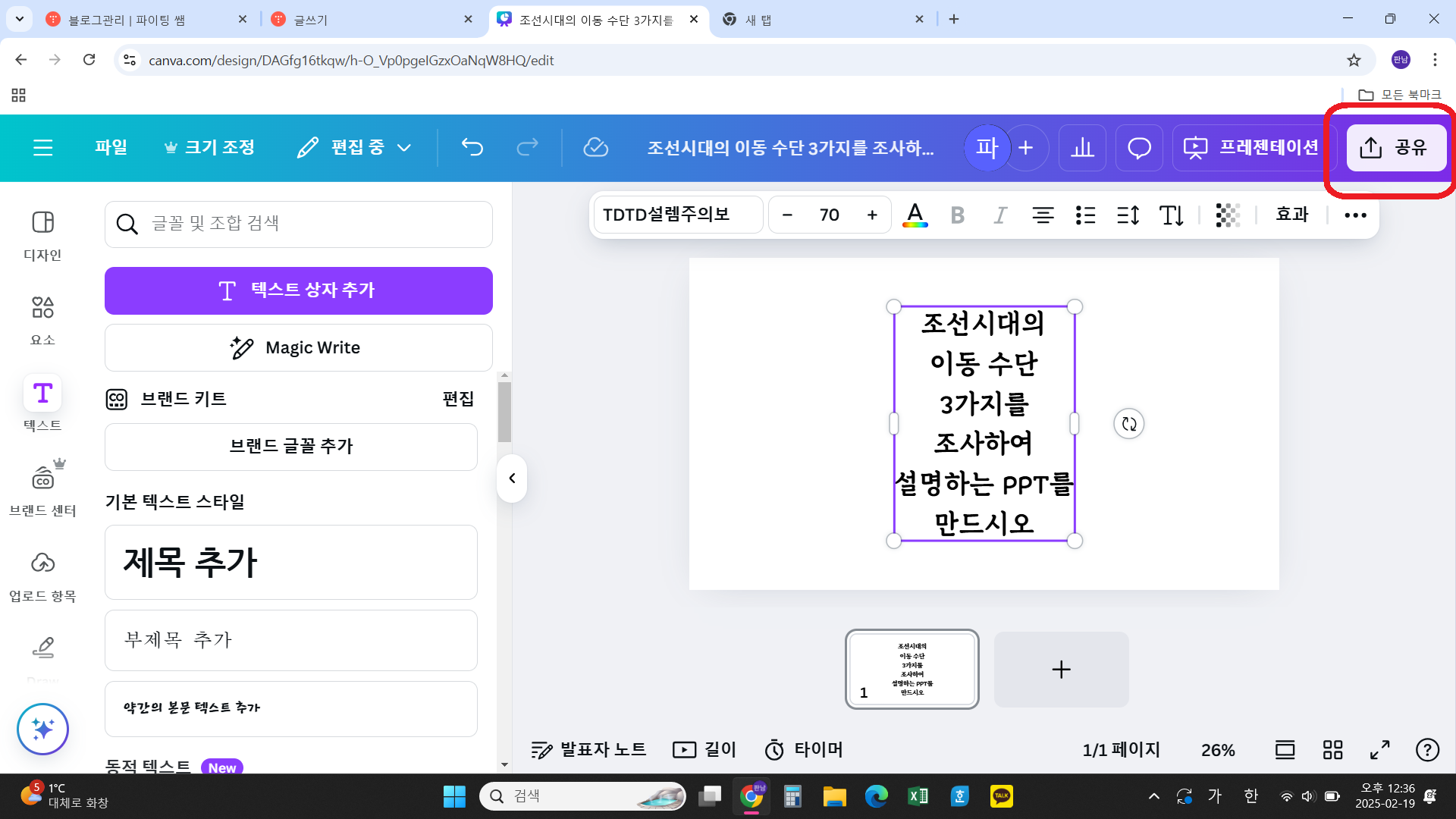Viewport: 1456px width, 819px height.
Task: Open the alignment options icon
Action: (1043, 215)
